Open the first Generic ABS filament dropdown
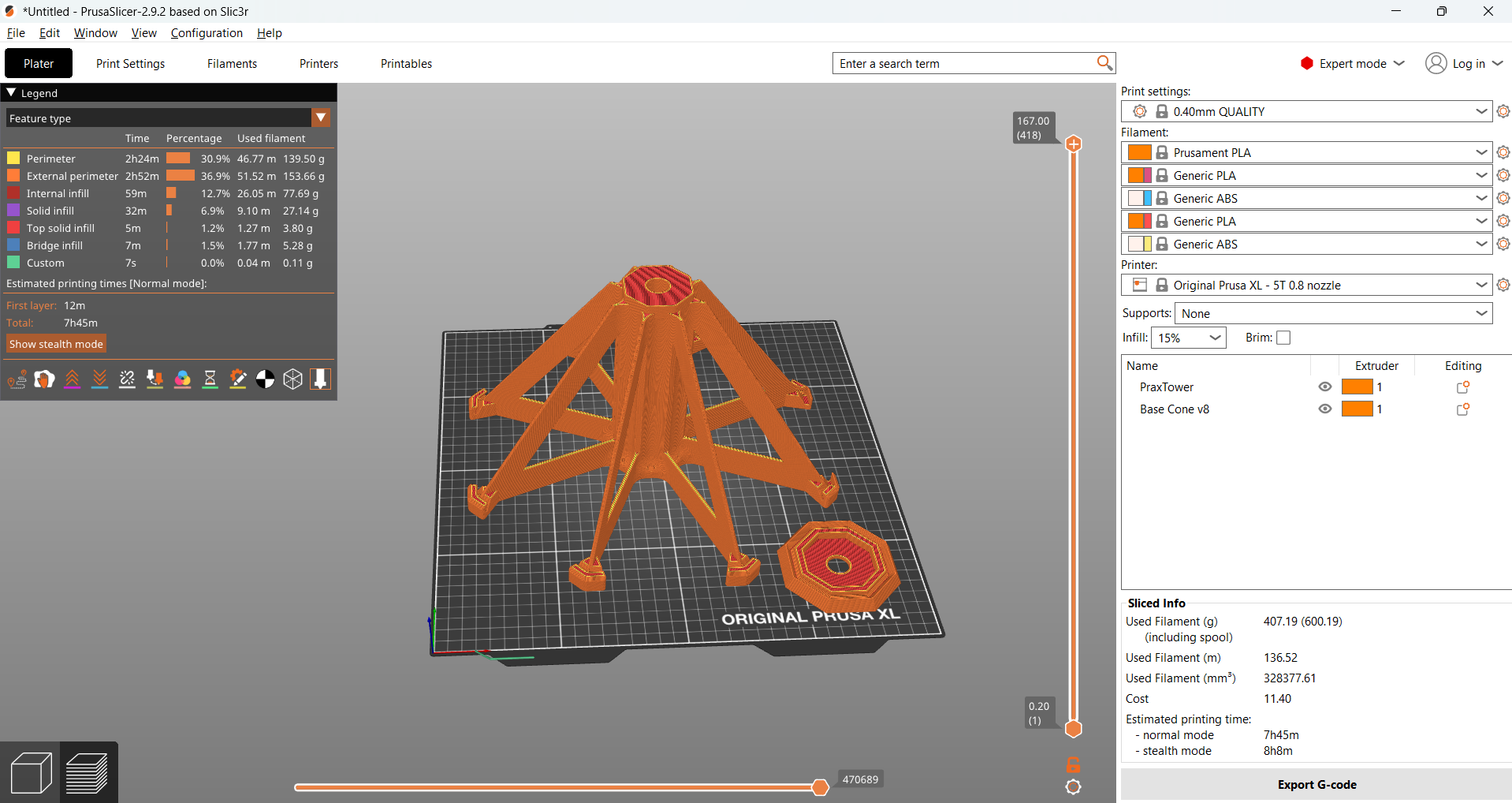Viewport: 1512px width, 803px height. point(1306,198)
